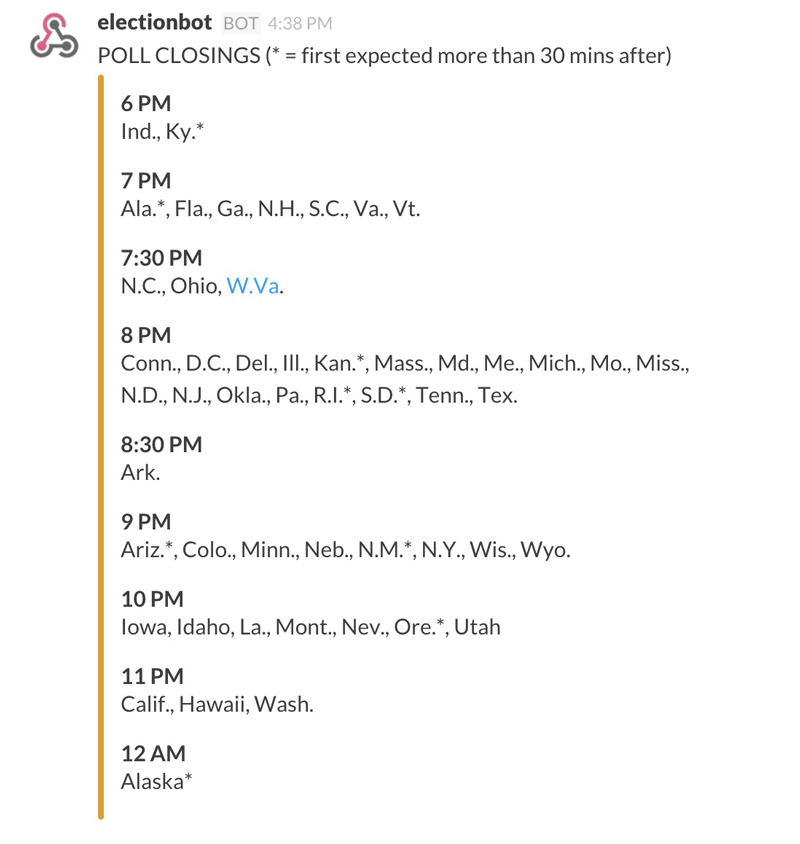Open the 4:38 PM message timestamp
The height and width of the screenshot is (844, 800).
tap(300, 23)
